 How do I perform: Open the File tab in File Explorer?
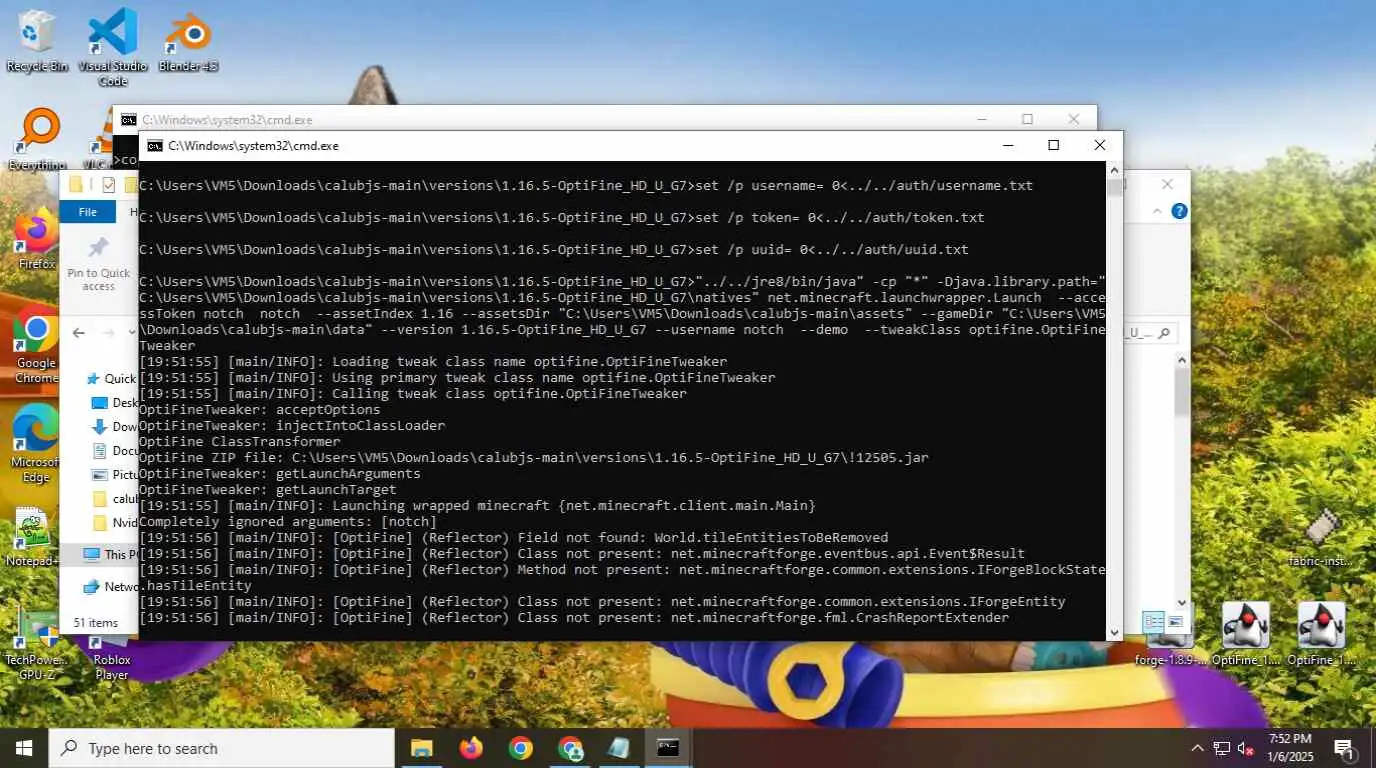coord(88,212)
